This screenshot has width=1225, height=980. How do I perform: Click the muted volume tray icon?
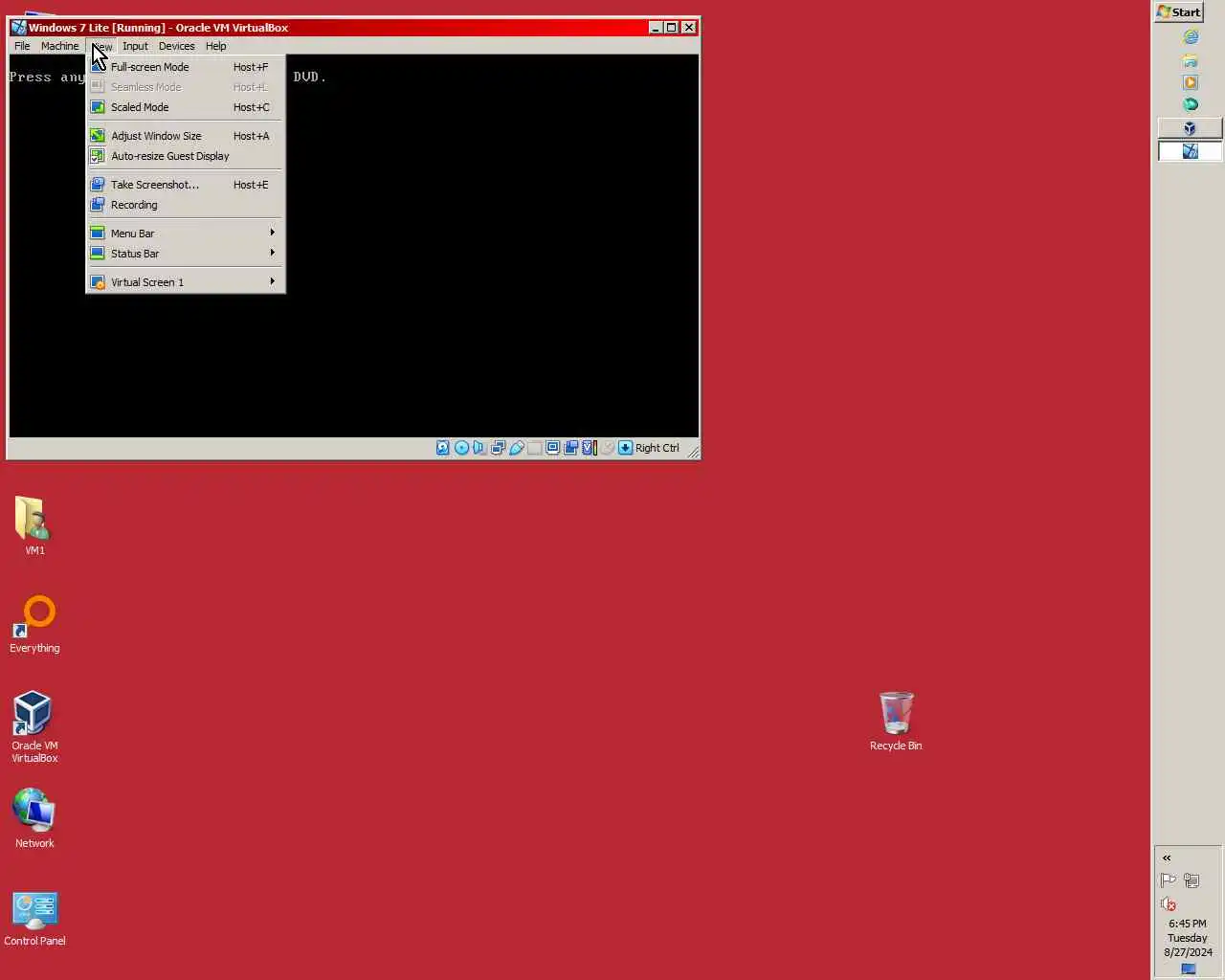click(1168, 904)
